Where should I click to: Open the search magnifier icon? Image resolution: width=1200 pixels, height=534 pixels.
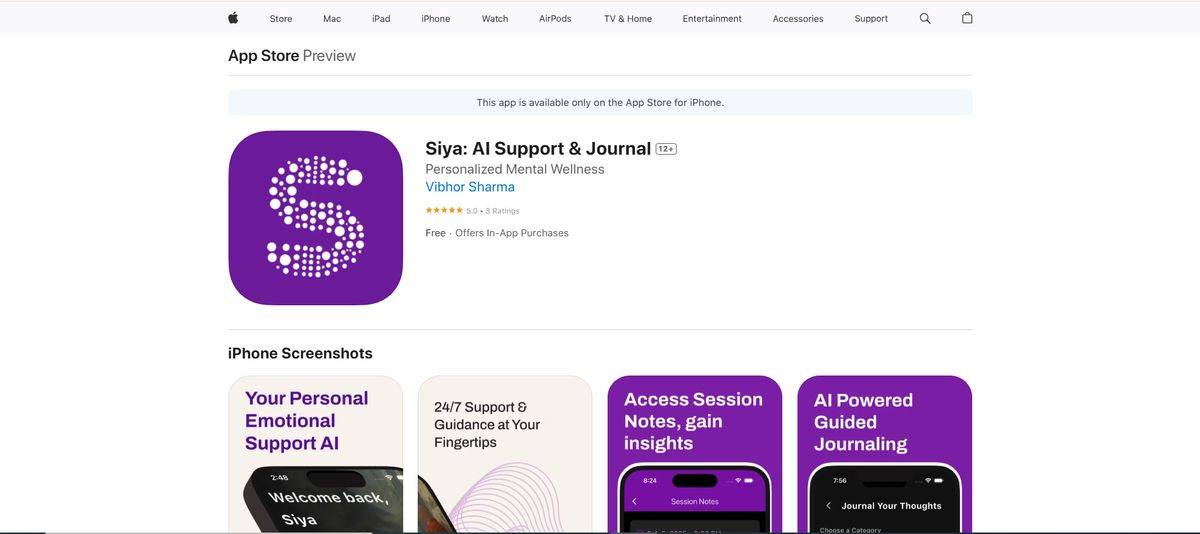925,18
